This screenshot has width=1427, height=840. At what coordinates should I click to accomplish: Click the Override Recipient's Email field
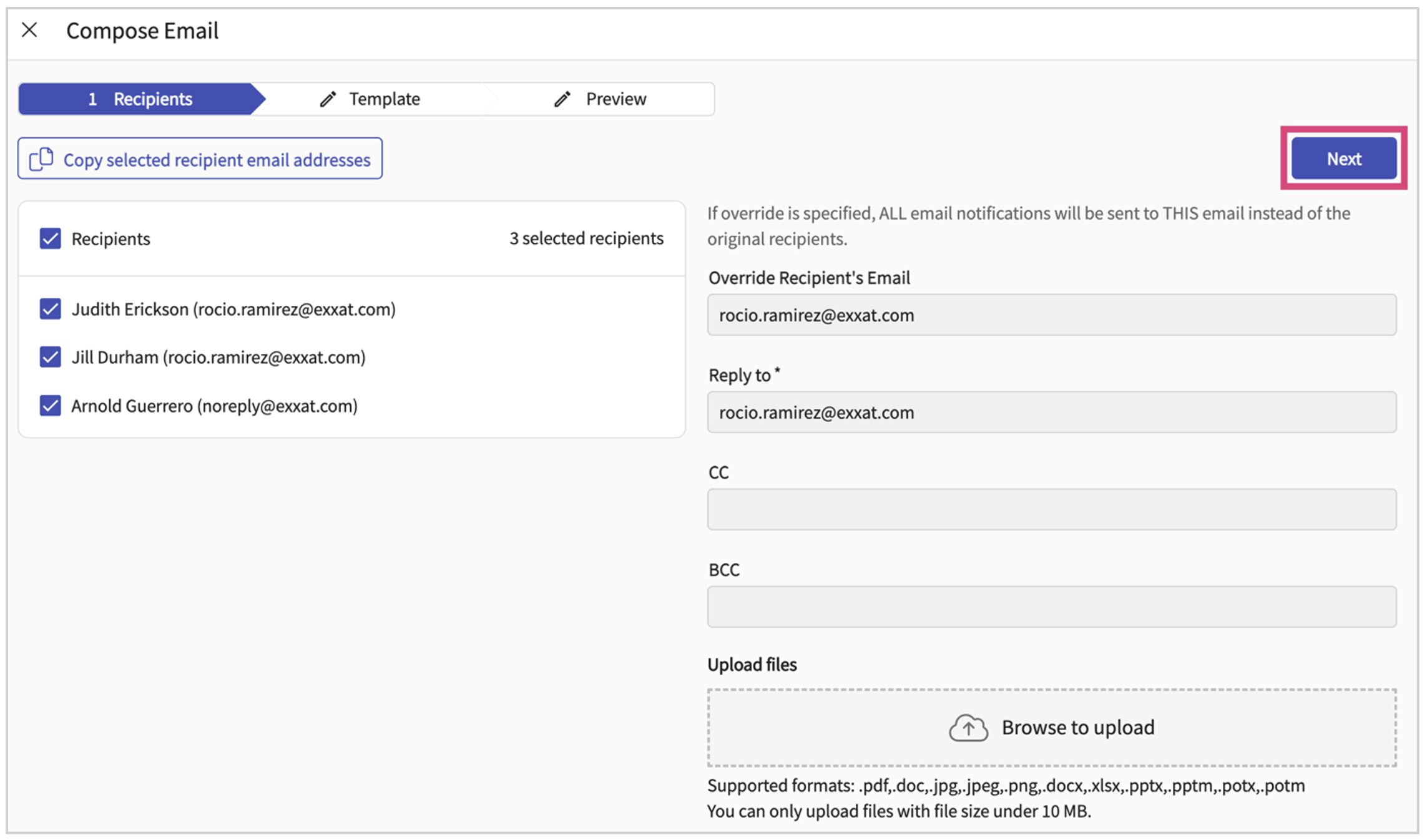pyautogui.click(x=1051, y=315)
